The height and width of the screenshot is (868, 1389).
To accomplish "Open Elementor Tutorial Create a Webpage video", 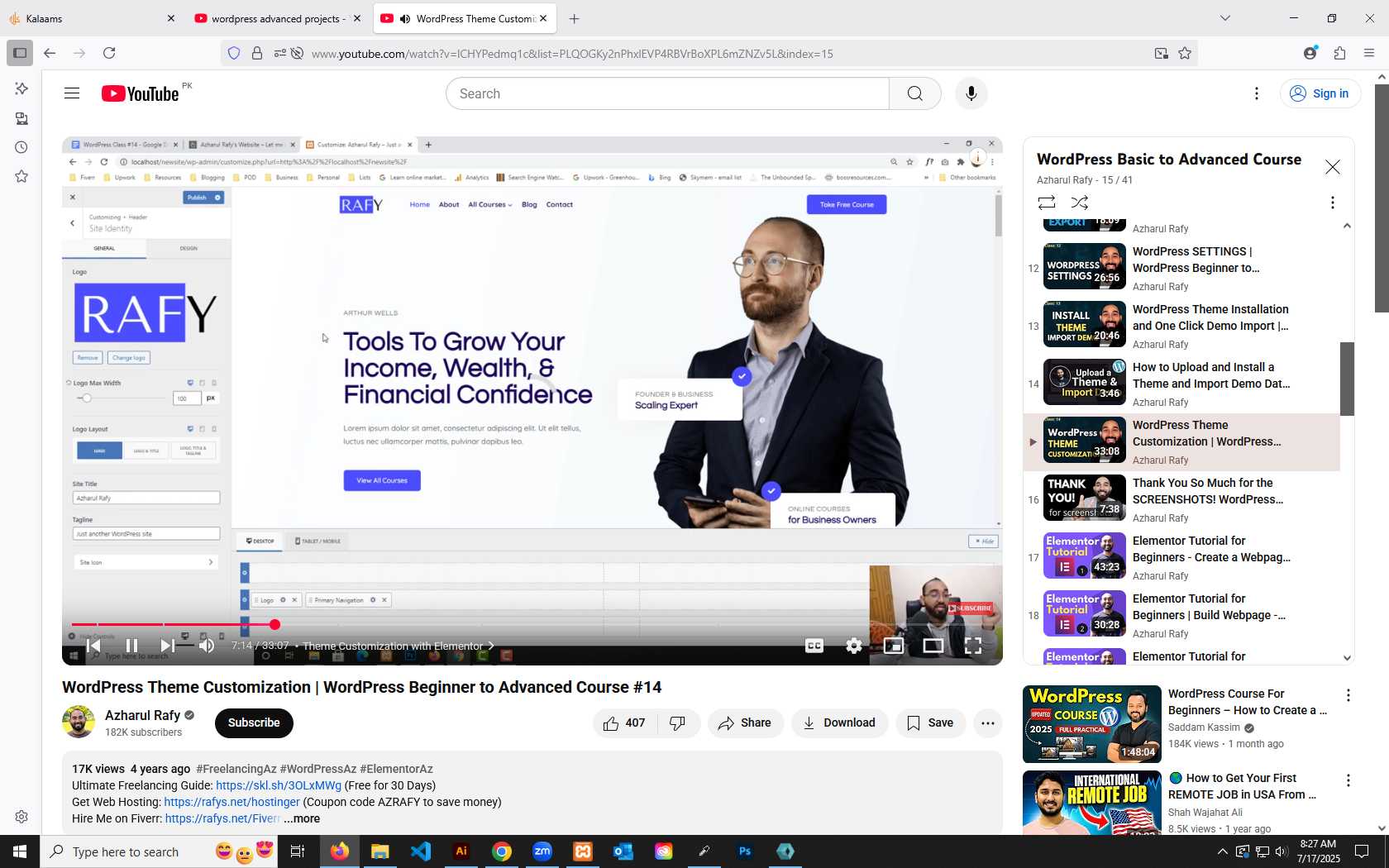I will 1182,556.
